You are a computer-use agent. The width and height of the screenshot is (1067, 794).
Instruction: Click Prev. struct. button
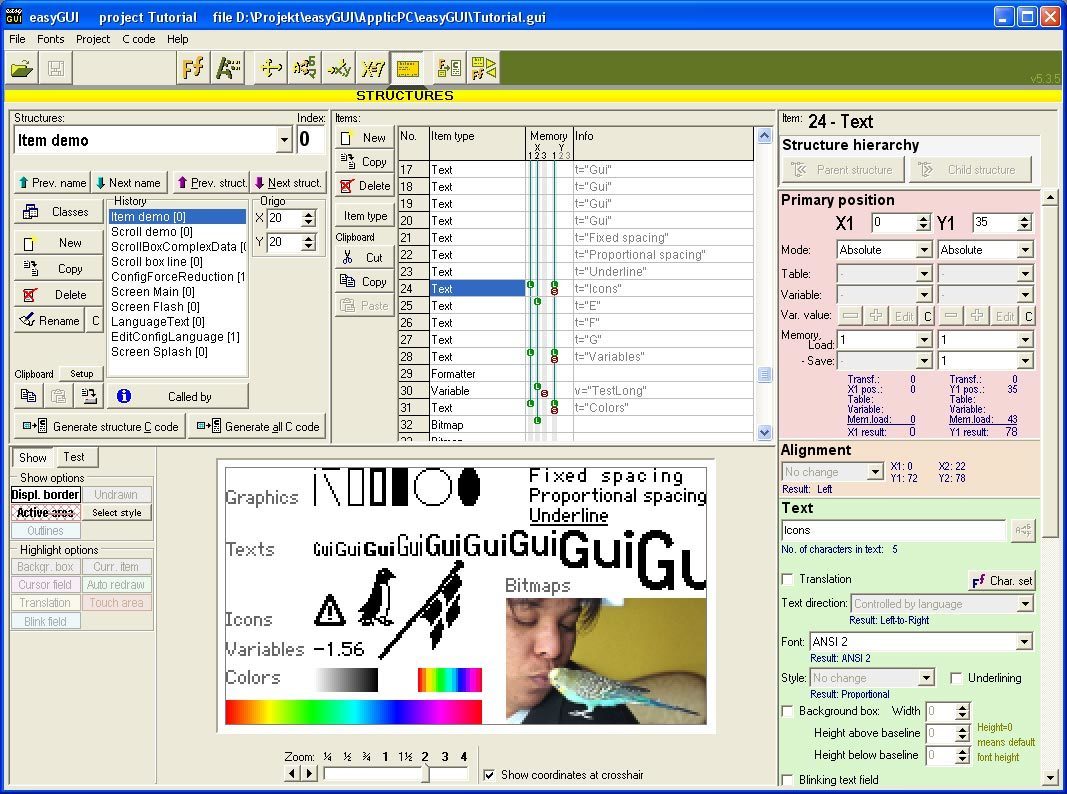click(212, 182)
